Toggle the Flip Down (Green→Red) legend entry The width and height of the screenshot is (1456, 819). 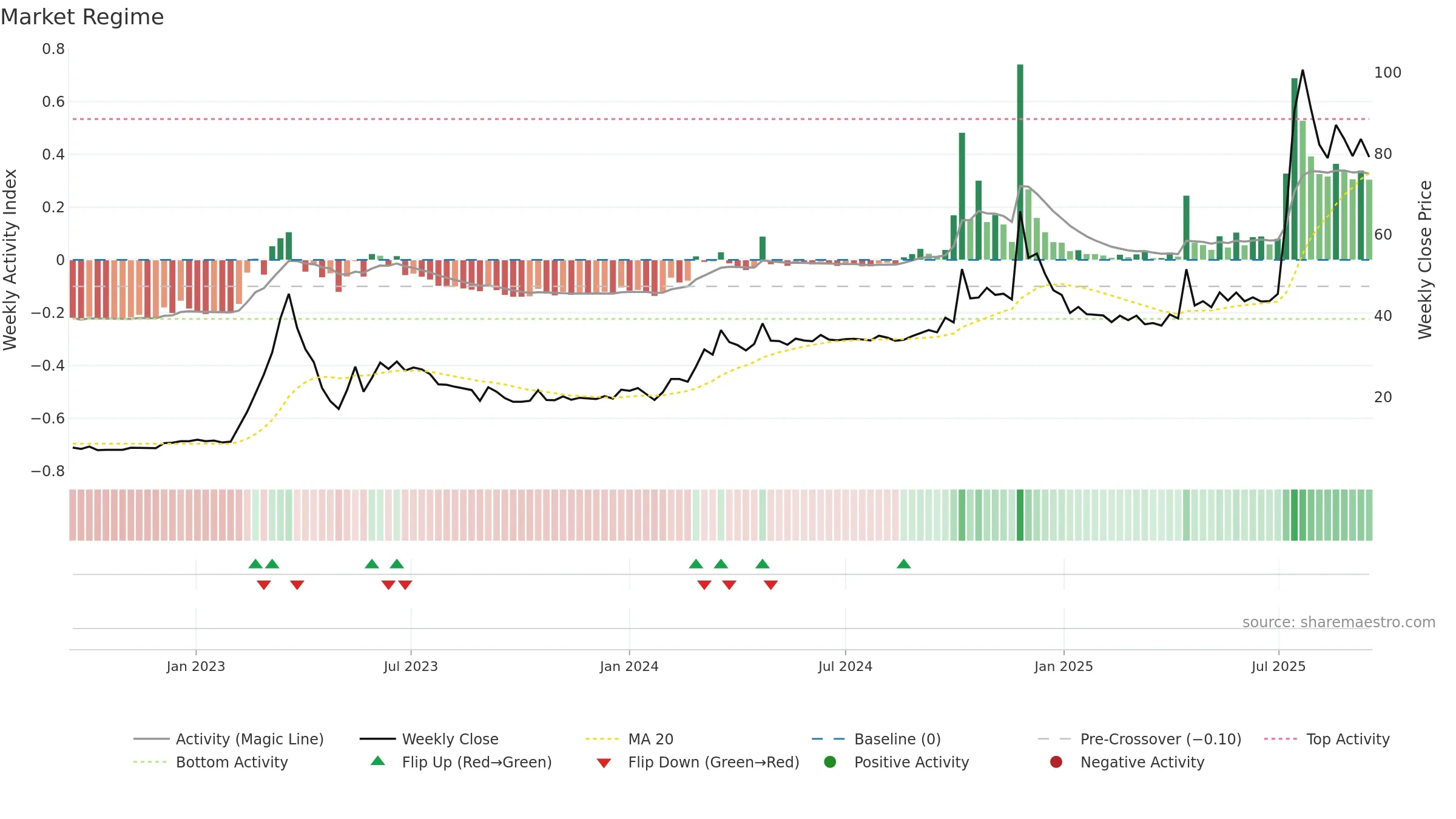(x=698, y=762)
